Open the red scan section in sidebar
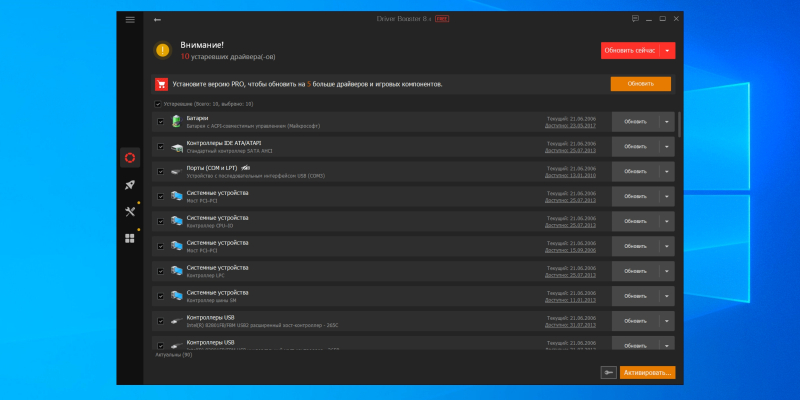The width and height of the screenshot is (800, 400). pyautogui.click(x=129, y=157)
